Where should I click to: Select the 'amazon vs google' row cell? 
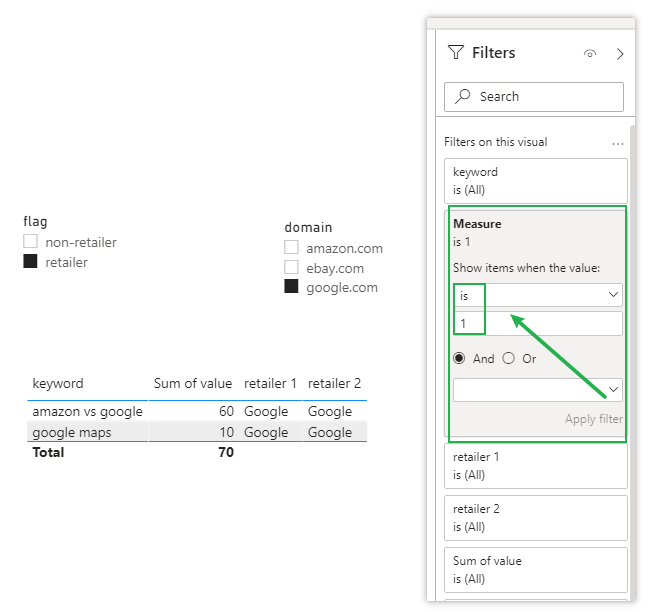point(88,411)
